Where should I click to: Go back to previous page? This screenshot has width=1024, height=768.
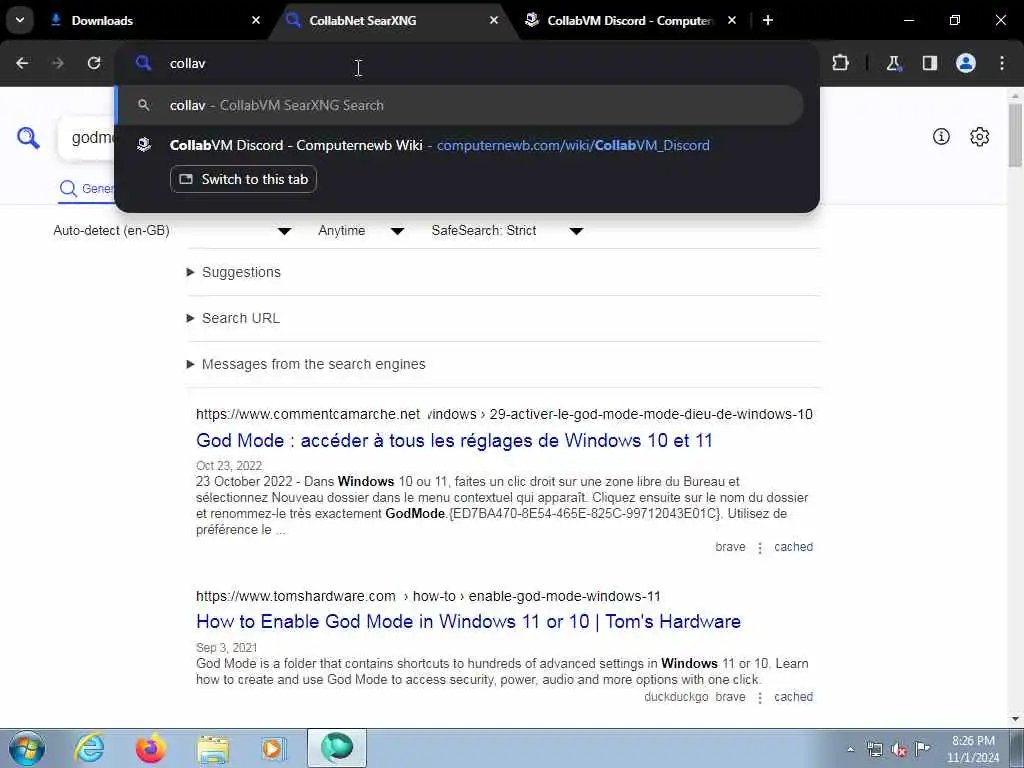point(22,63)
